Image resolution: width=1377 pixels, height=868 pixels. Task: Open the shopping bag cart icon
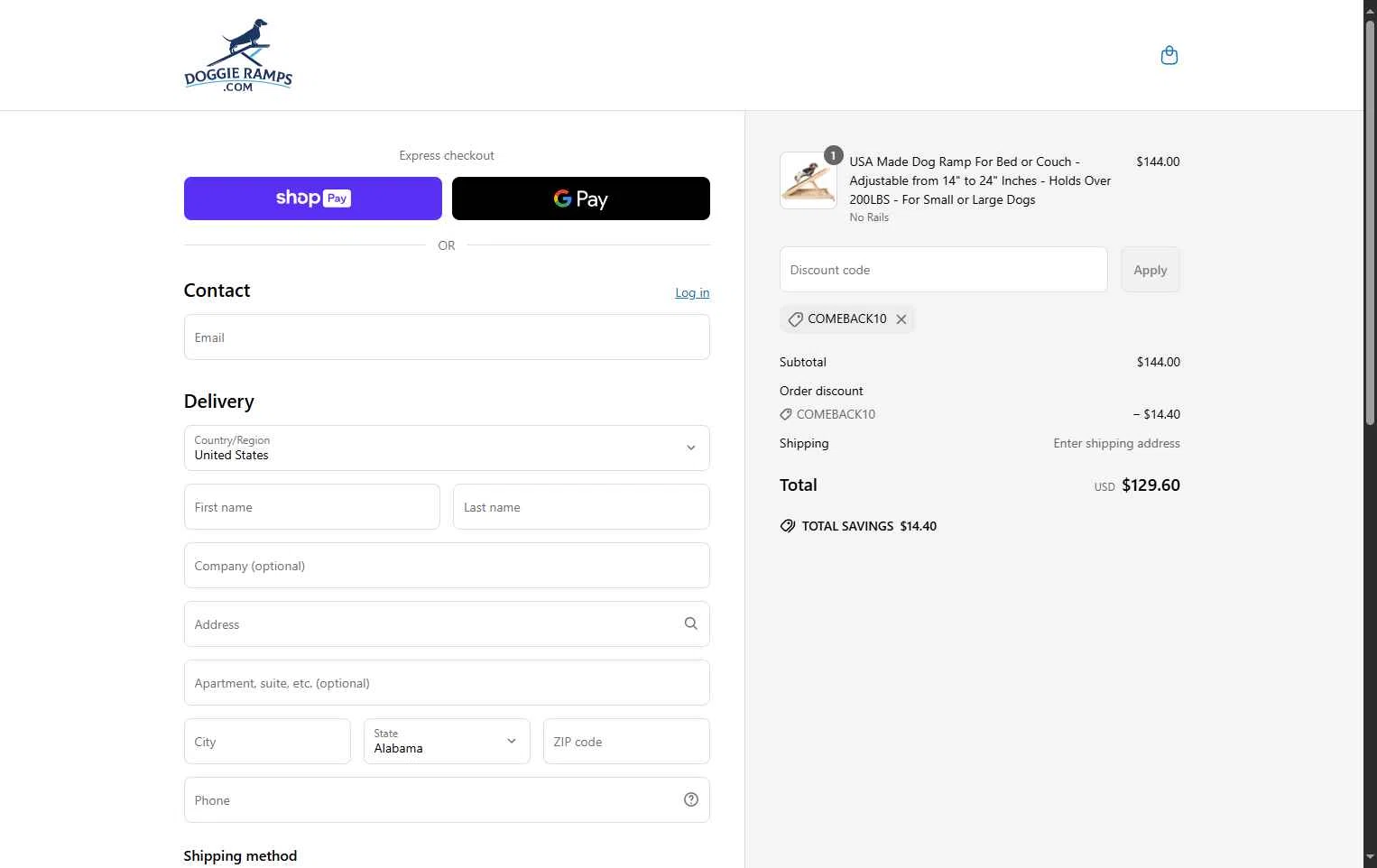point(1169,55)
